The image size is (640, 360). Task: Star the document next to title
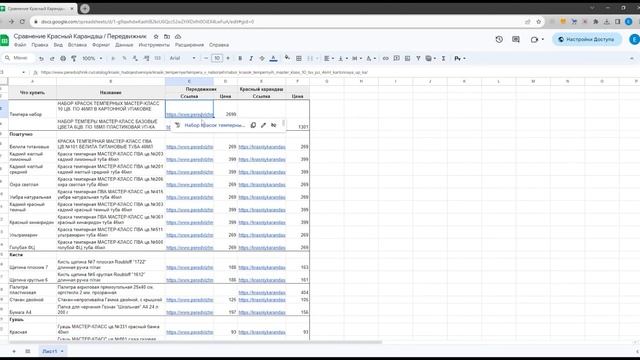pos(156,37)
